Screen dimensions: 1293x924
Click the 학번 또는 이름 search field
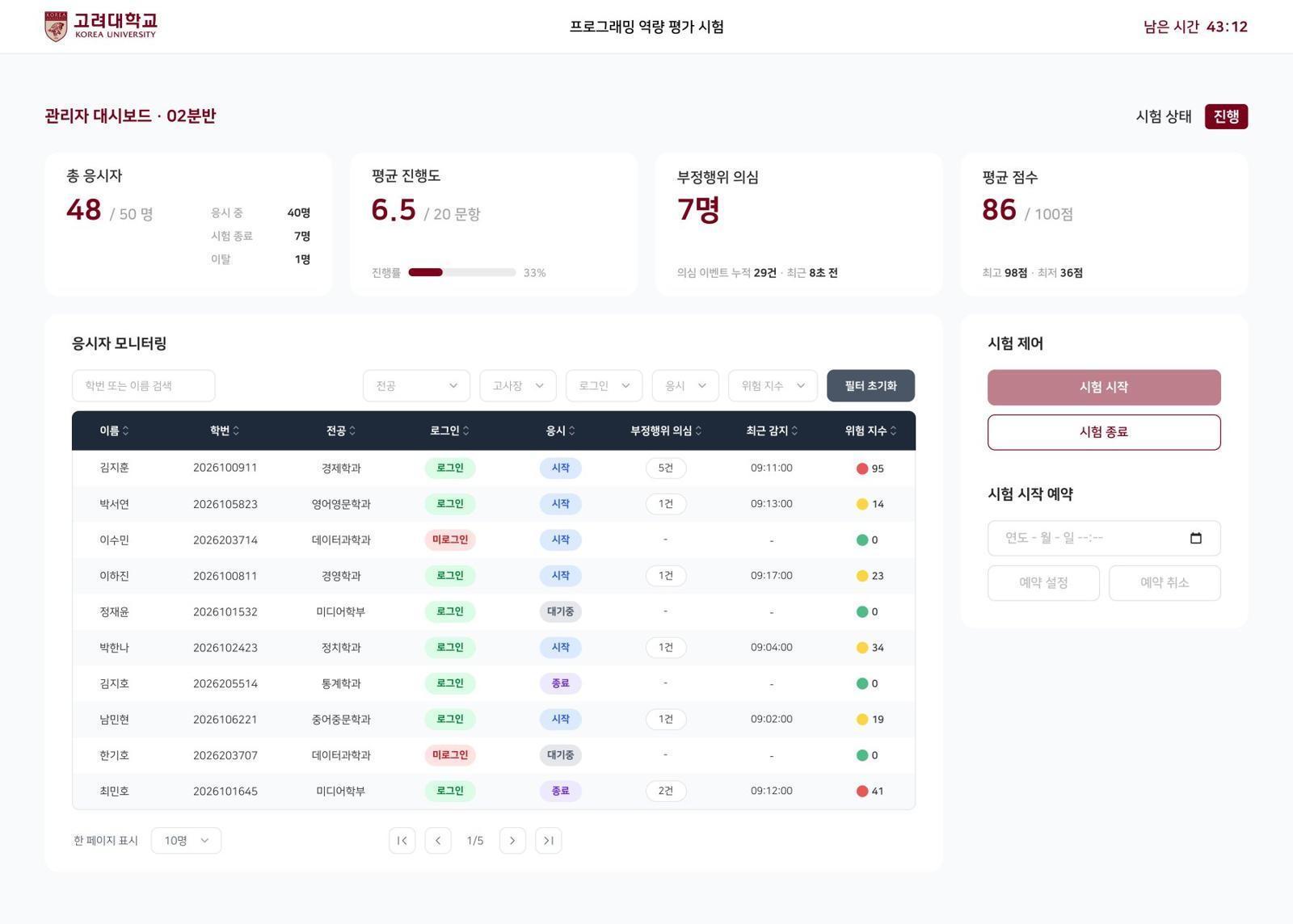pyautogui.click(x=144, y=386)
